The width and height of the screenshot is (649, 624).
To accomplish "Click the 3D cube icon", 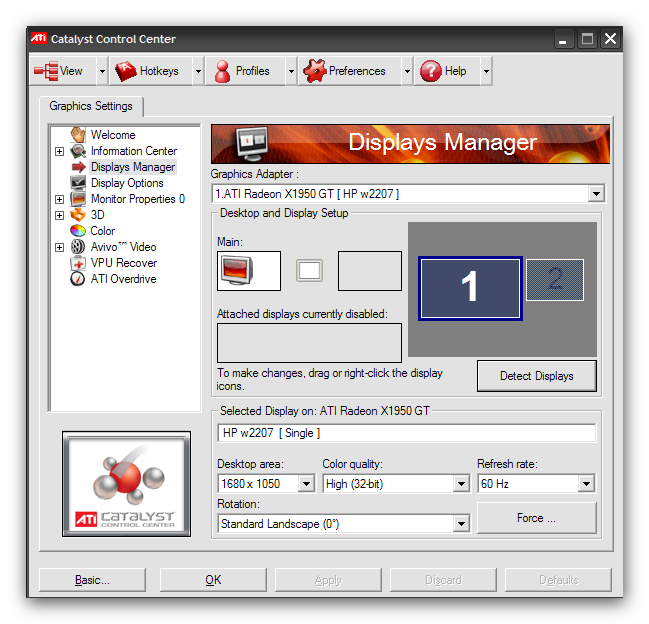I will coord(78,215).
